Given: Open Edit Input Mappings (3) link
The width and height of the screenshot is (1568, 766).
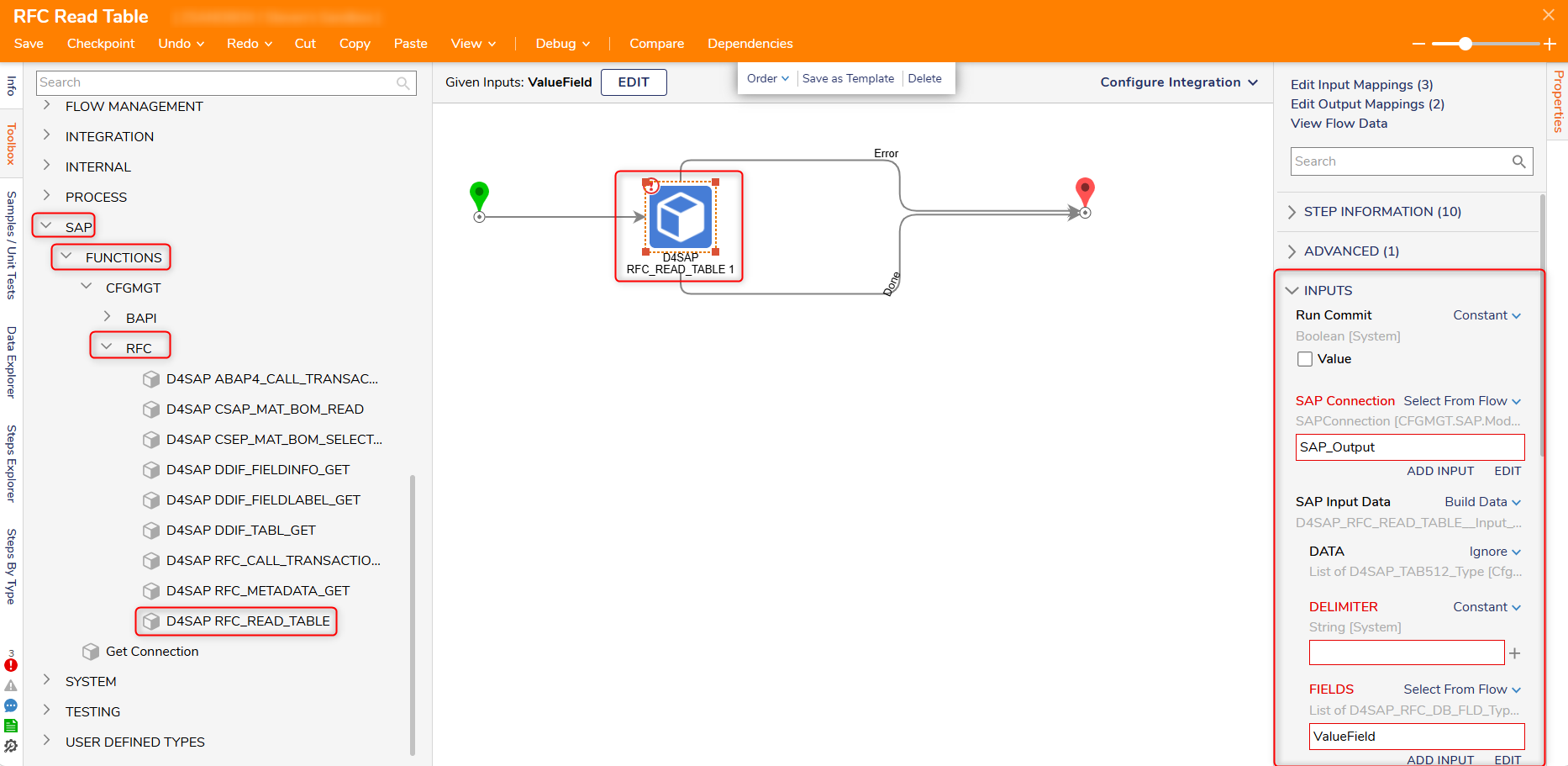Looking at the screenshot, I should tap(1362, 85).
